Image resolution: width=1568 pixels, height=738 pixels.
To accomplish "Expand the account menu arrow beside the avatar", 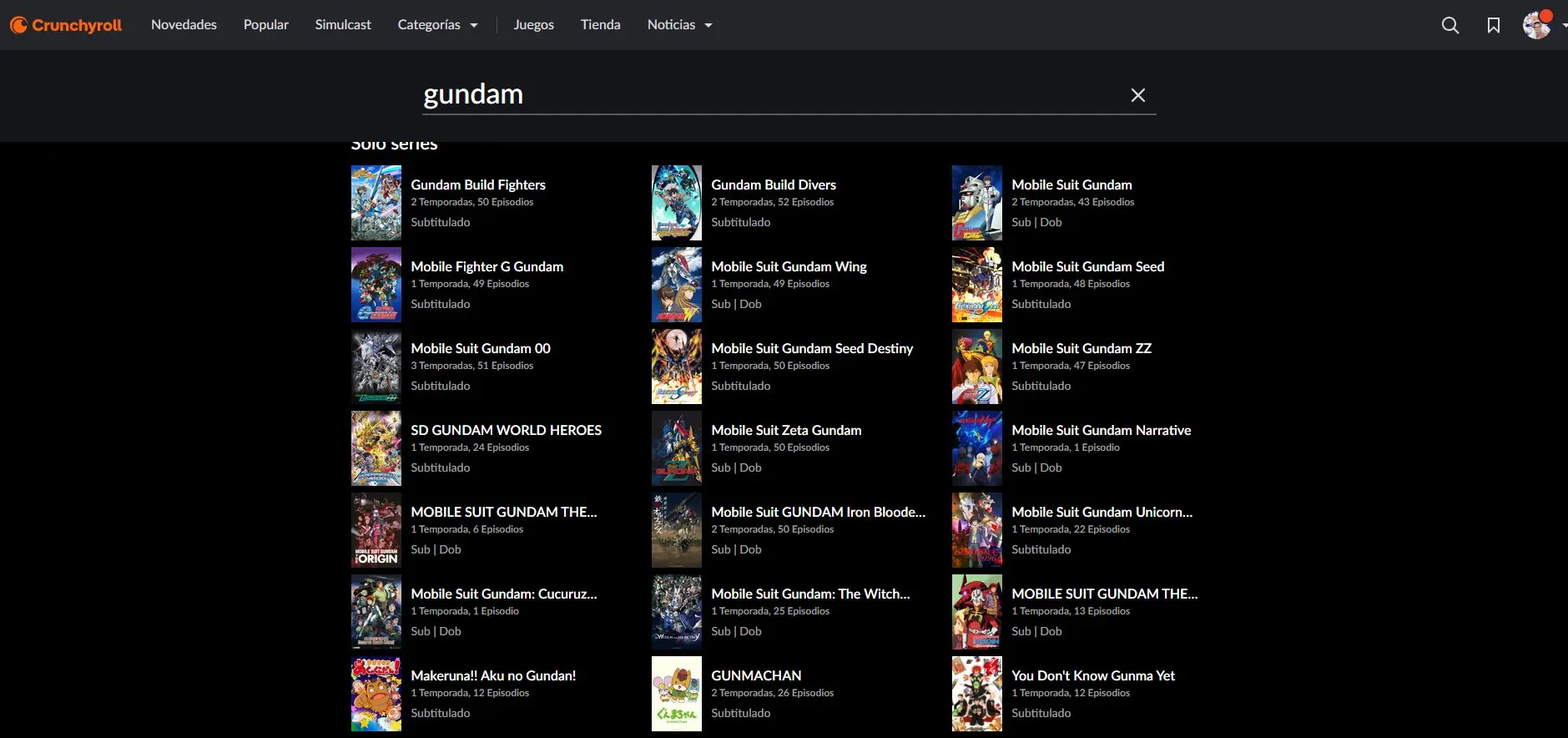I will [x=1564, y=25].
